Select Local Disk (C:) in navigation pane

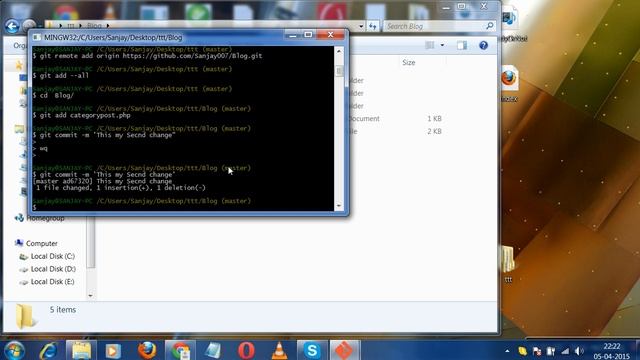(x=53, y=256)
